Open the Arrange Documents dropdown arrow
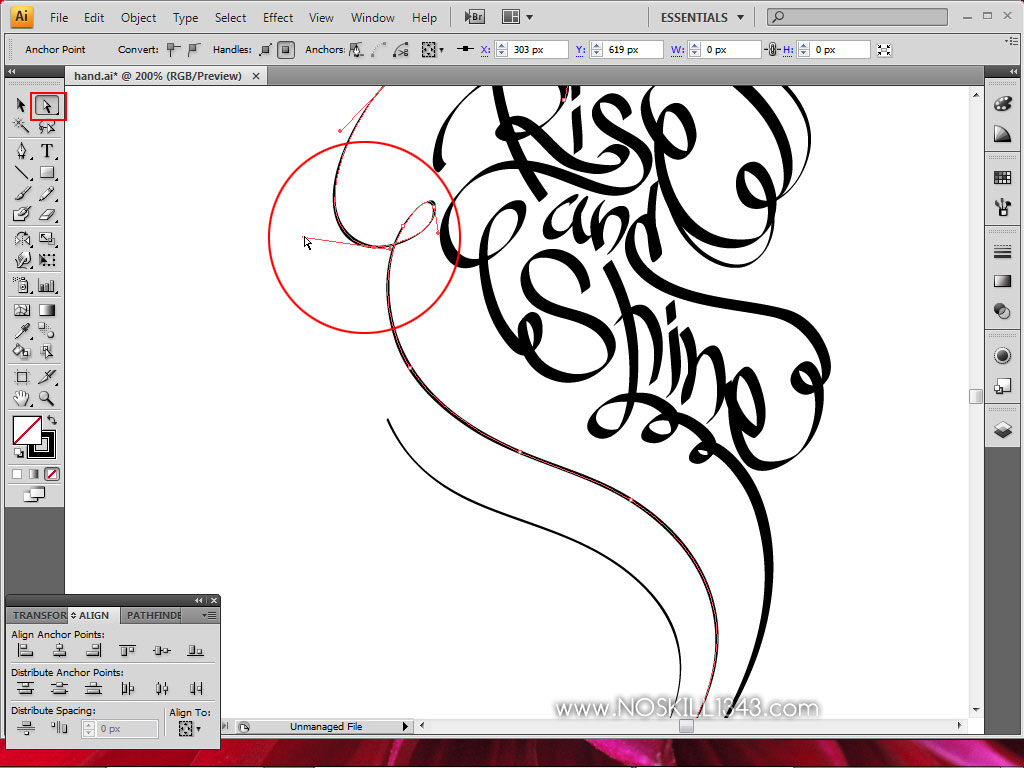The height and width of the screenshot is (768, 1024). [530, 18]
